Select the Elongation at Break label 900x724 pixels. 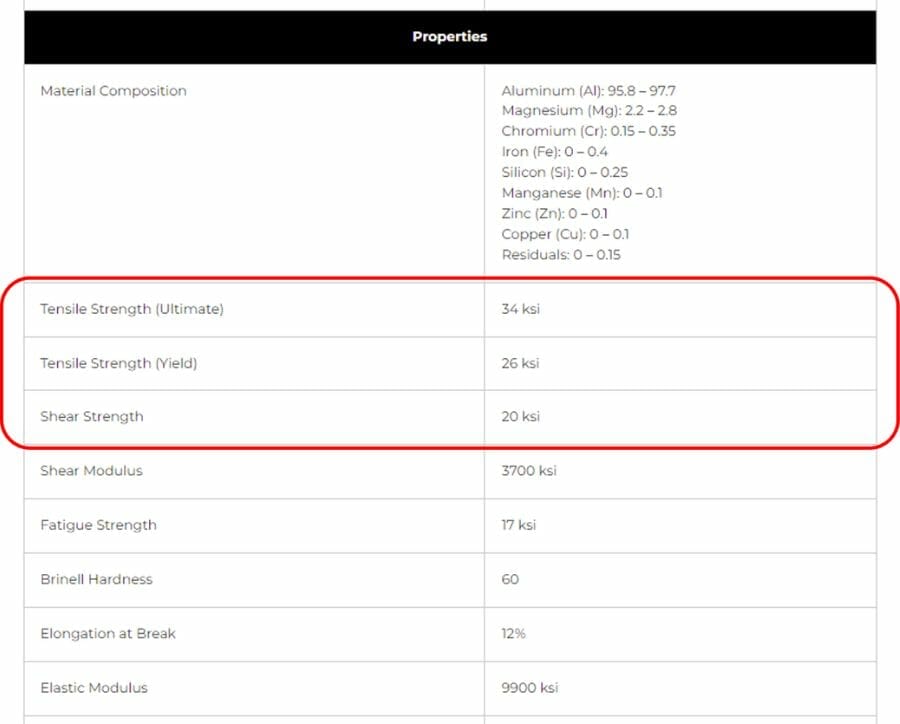tap(108, 634)
